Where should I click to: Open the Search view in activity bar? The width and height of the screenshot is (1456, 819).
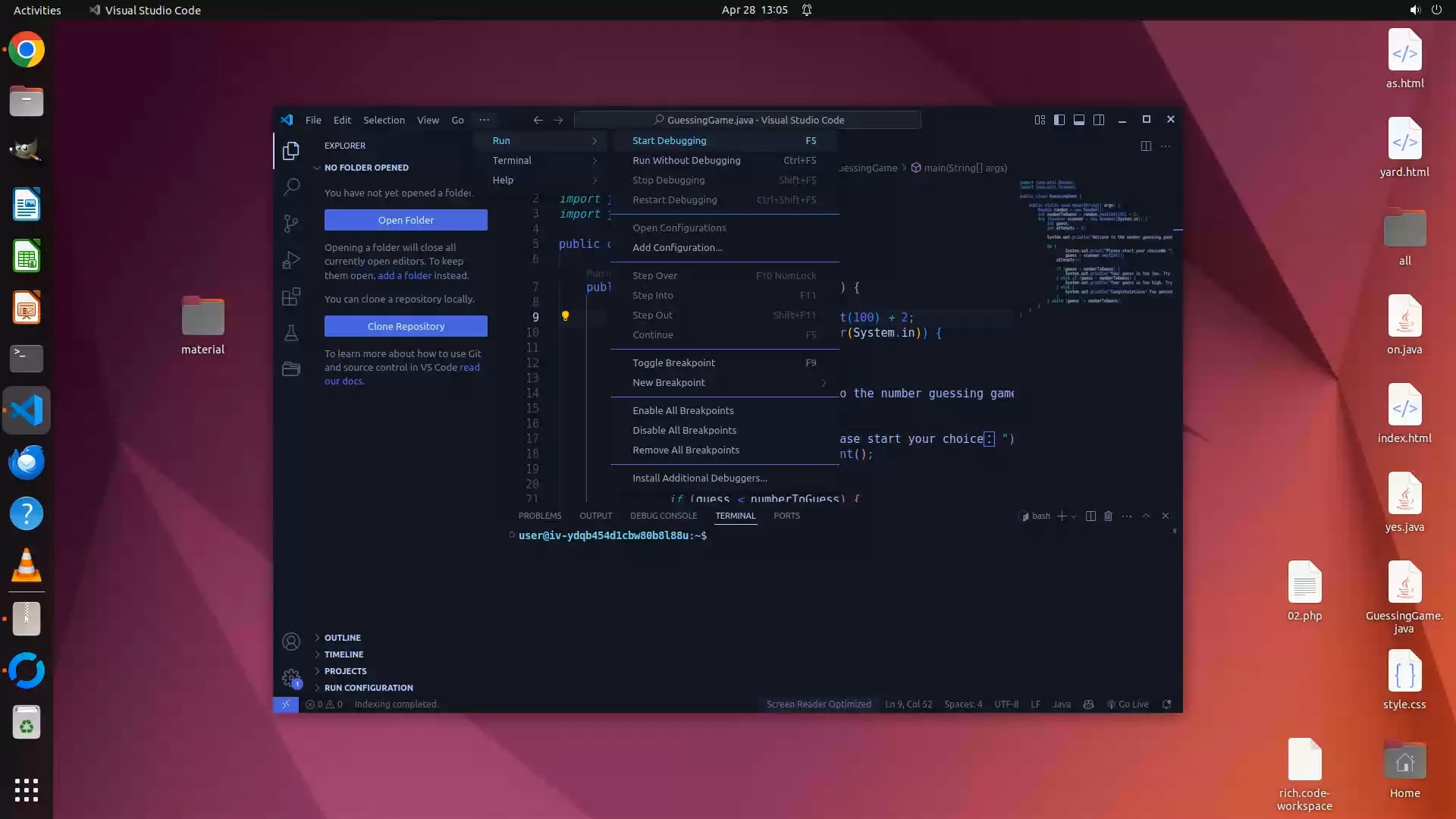pos(291,187)
